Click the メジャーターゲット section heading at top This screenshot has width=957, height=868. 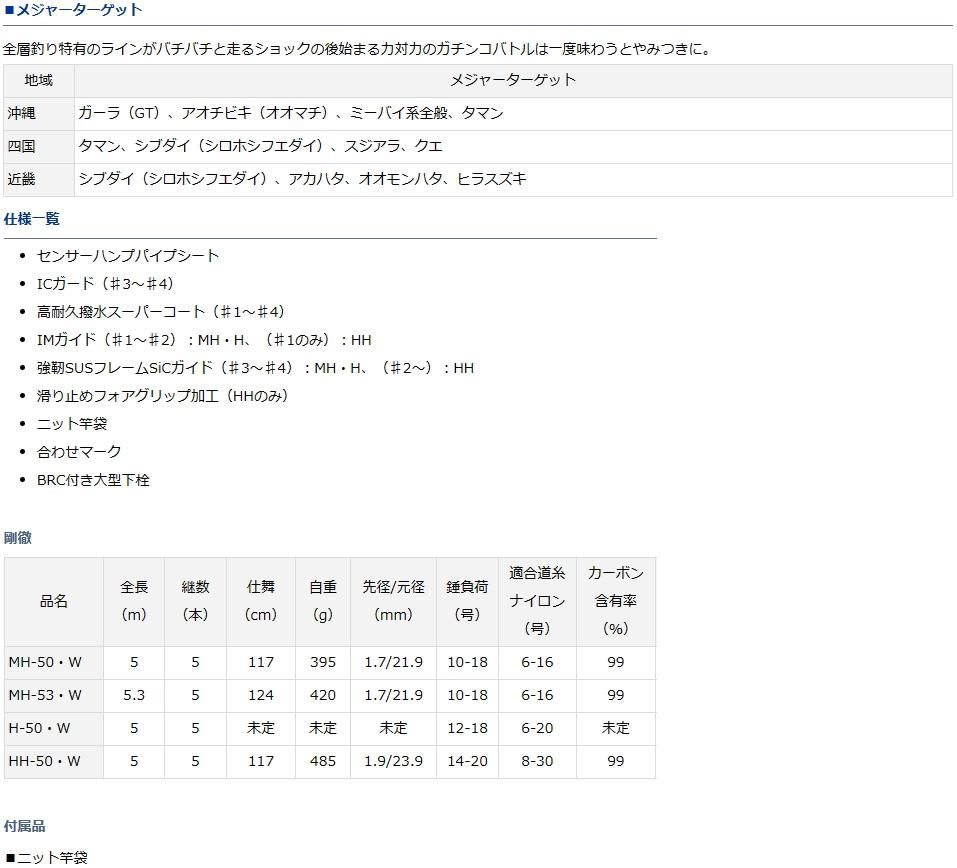(x=74, y=10)
